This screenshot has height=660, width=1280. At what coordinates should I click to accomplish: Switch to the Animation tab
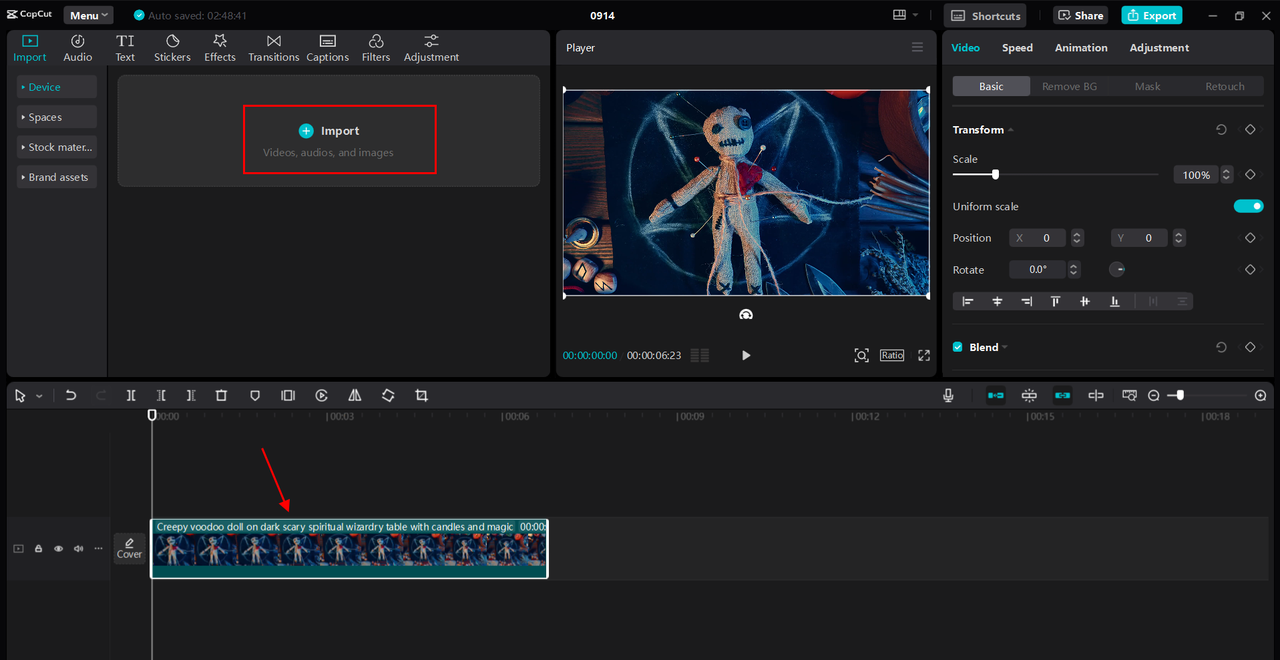tap(1081, 48)
